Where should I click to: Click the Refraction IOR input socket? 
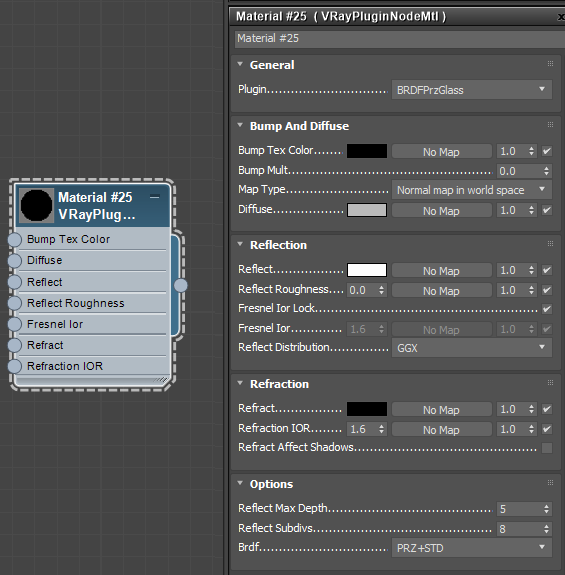point(15,366)
